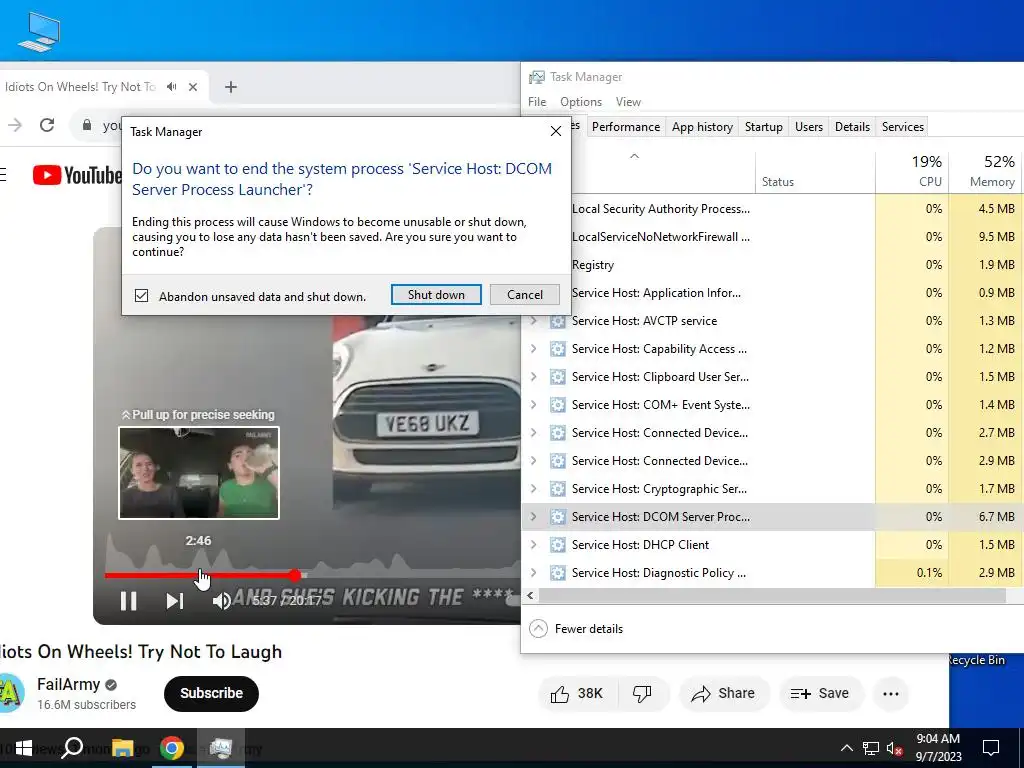Sort processes by Memory column
This screenshot has width=1024, height=768.
pyautogui.click(x=986, y=172)
